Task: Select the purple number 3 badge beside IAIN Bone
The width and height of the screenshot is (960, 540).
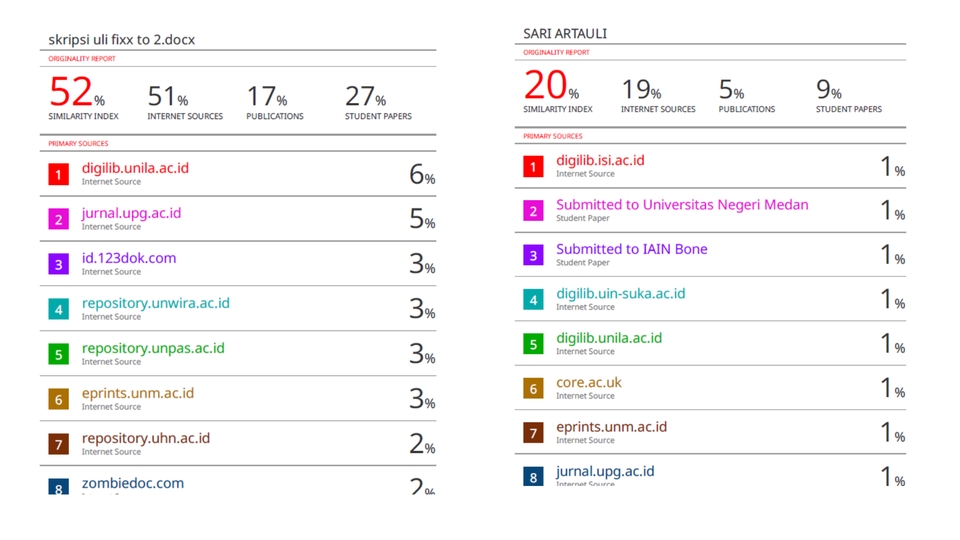Action: (533, 255)
